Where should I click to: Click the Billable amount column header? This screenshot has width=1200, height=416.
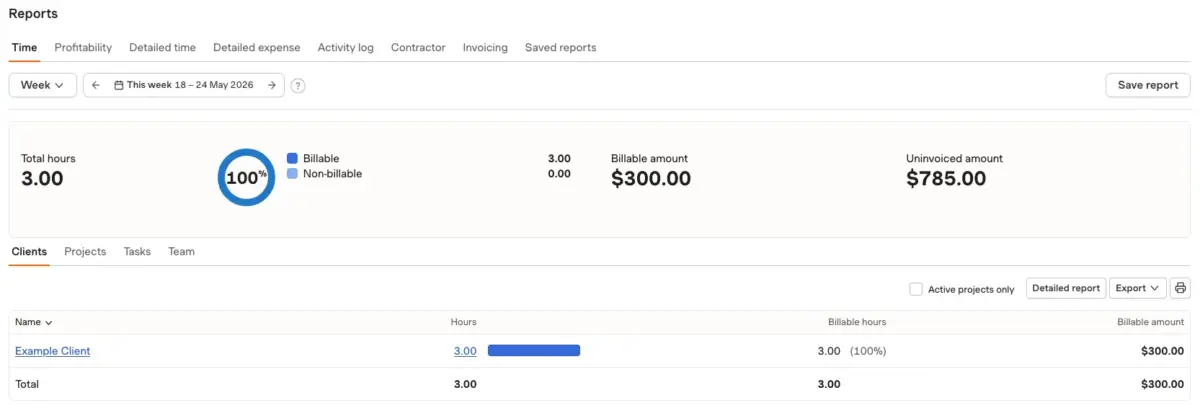(x=1151, y=322)
